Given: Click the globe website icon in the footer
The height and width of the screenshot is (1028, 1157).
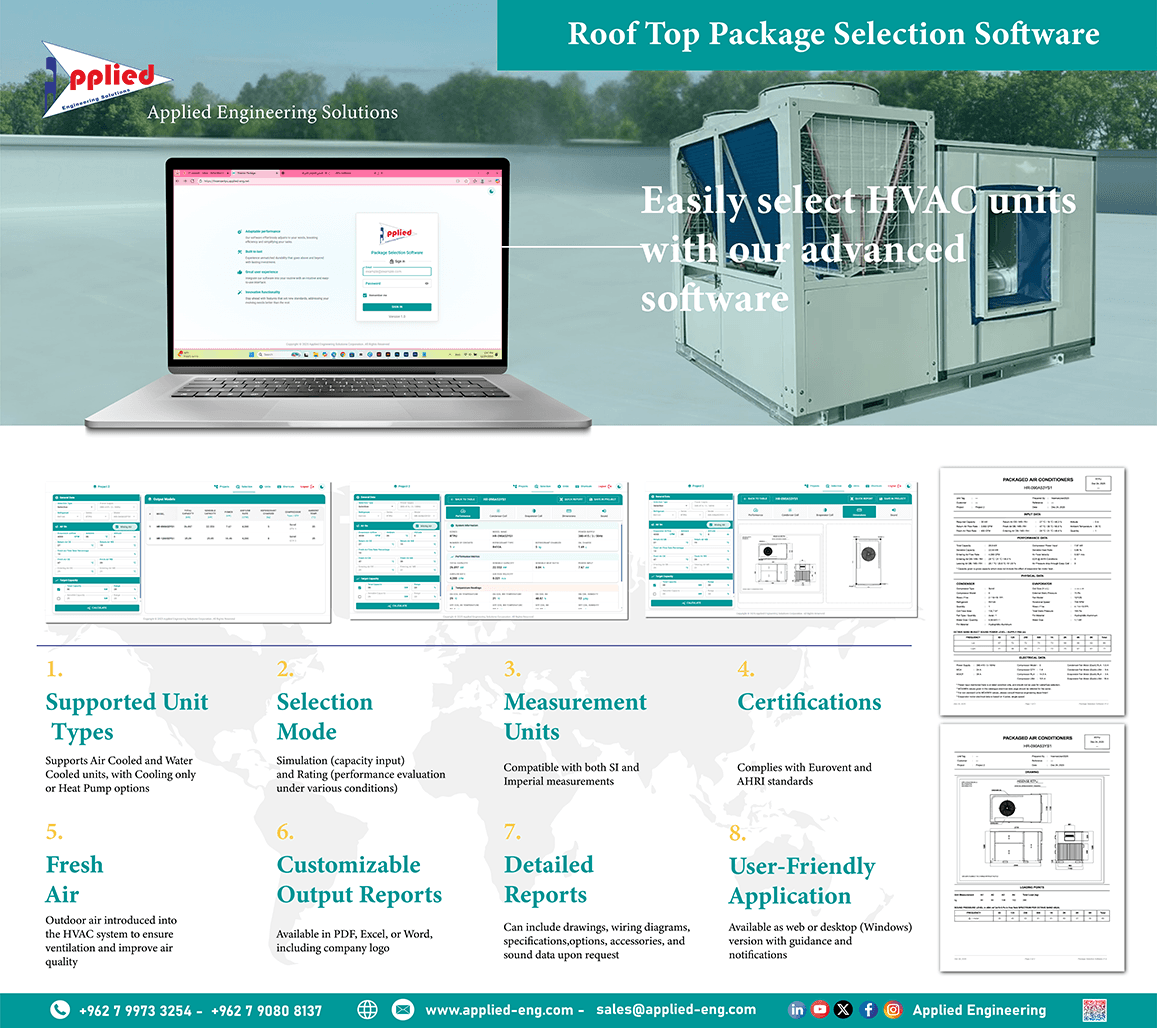Looking at the screenshot, I should point(367,1010).
